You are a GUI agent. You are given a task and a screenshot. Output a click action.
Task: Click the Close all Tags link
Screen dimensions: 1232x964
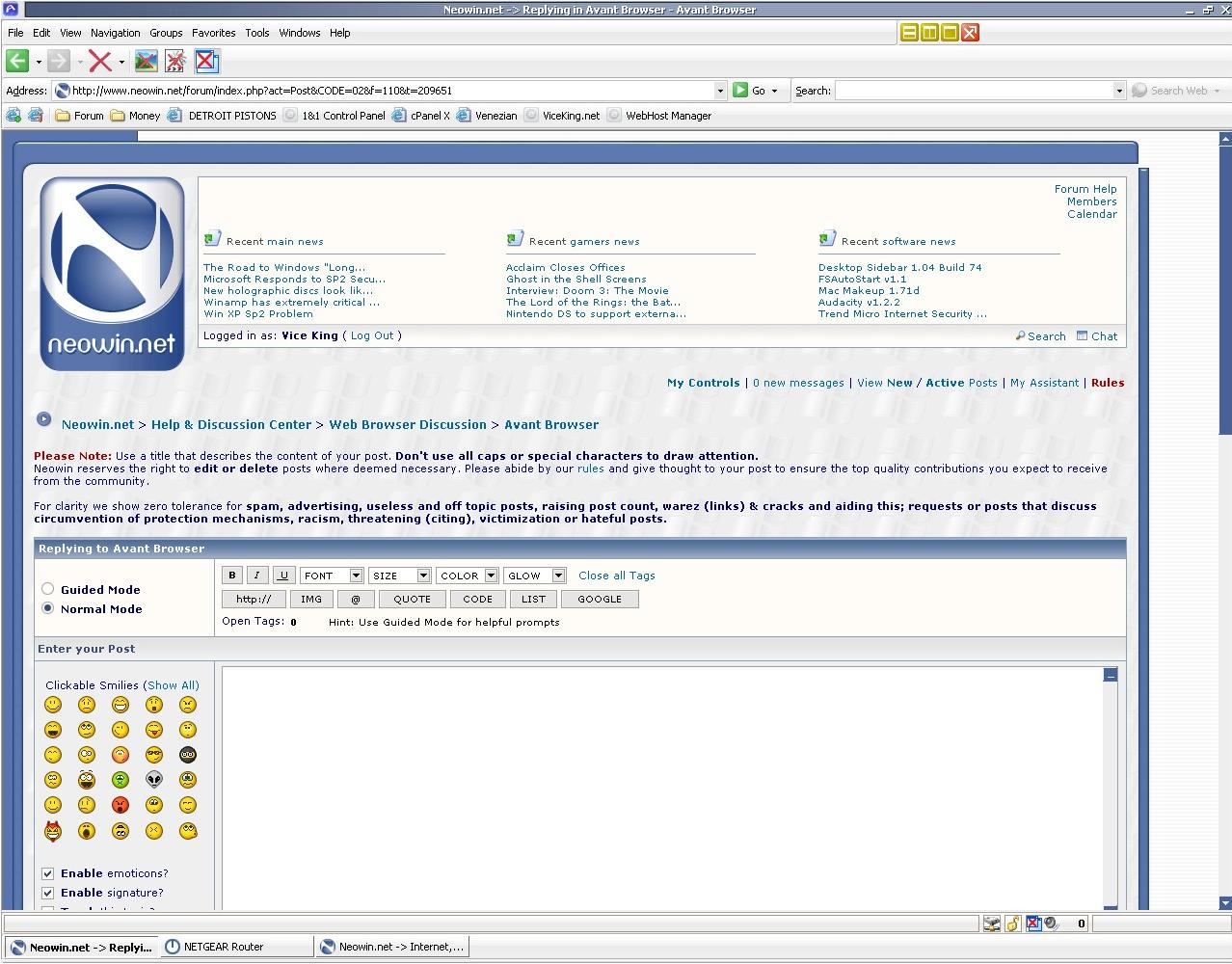[x=617, y=576]
